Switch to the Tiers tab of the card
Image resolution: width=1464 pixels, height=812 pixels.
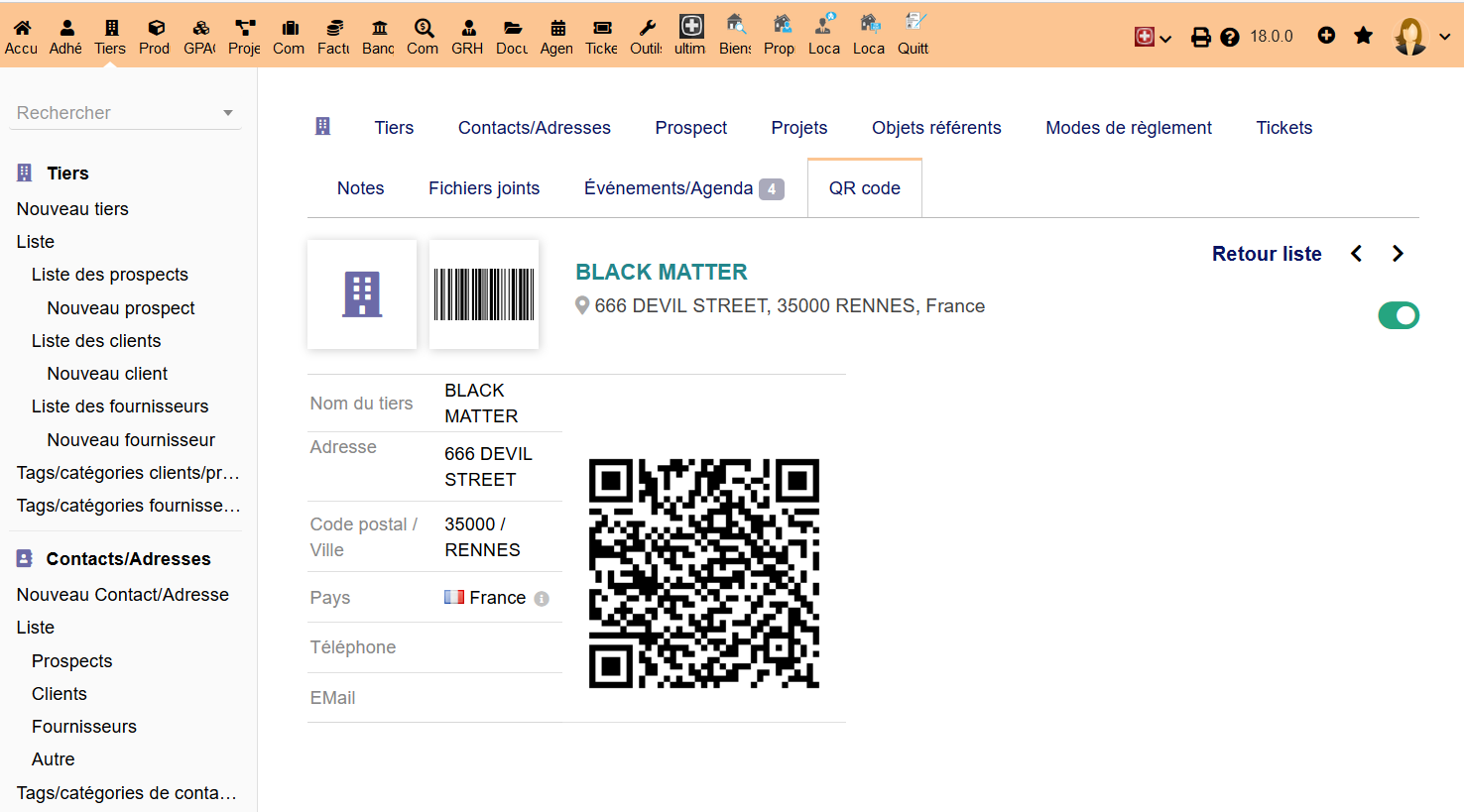(x=394, y=128)
